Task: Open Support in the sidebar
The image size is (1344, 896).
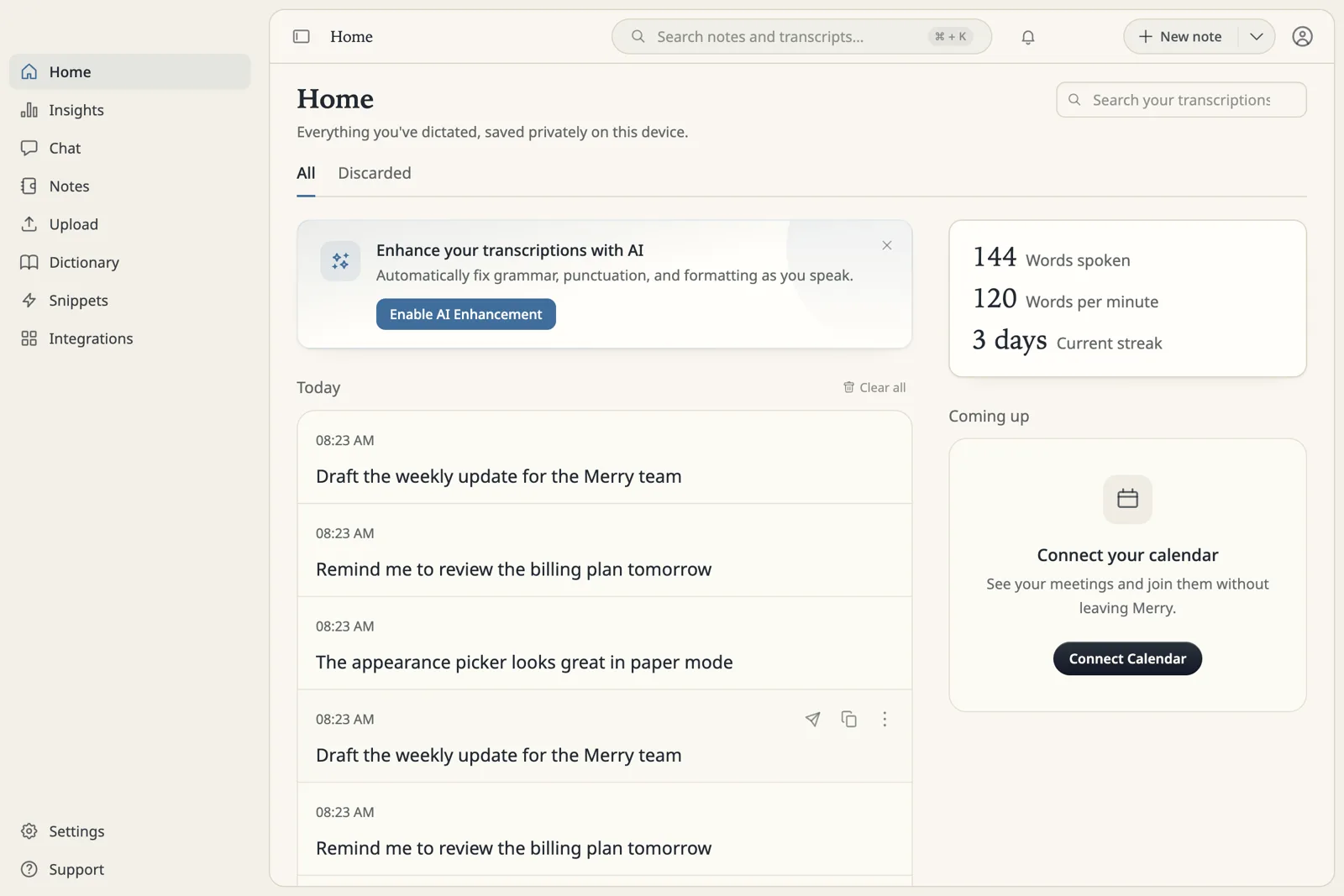Action: (x=130, y=869)
